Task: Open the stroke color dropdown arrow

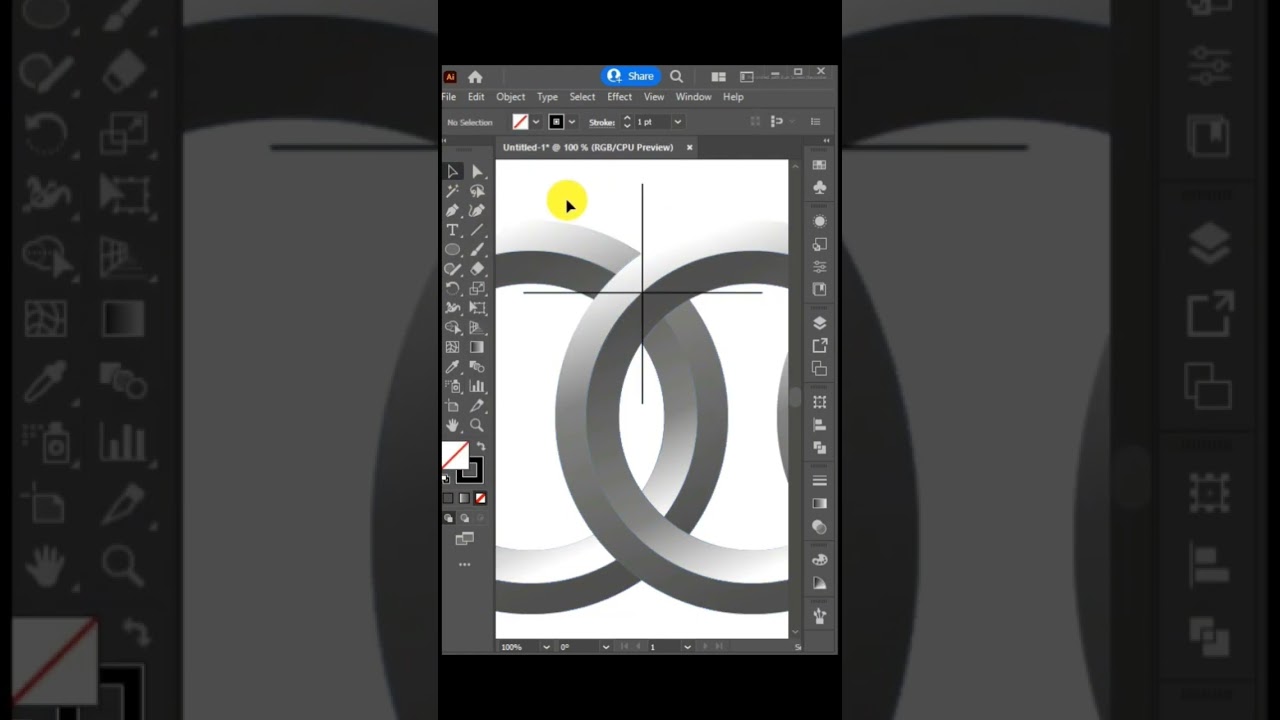Action: [572, 122]
